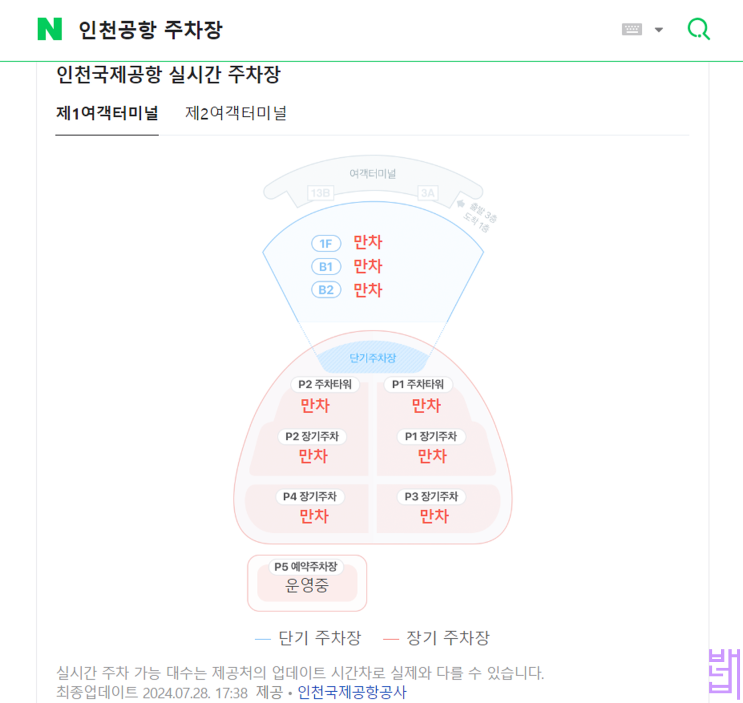Viewport: 743px width, 703px height.
Task: Switch to 제2여객터미널 tab
Action: click(x=236, y=114)
